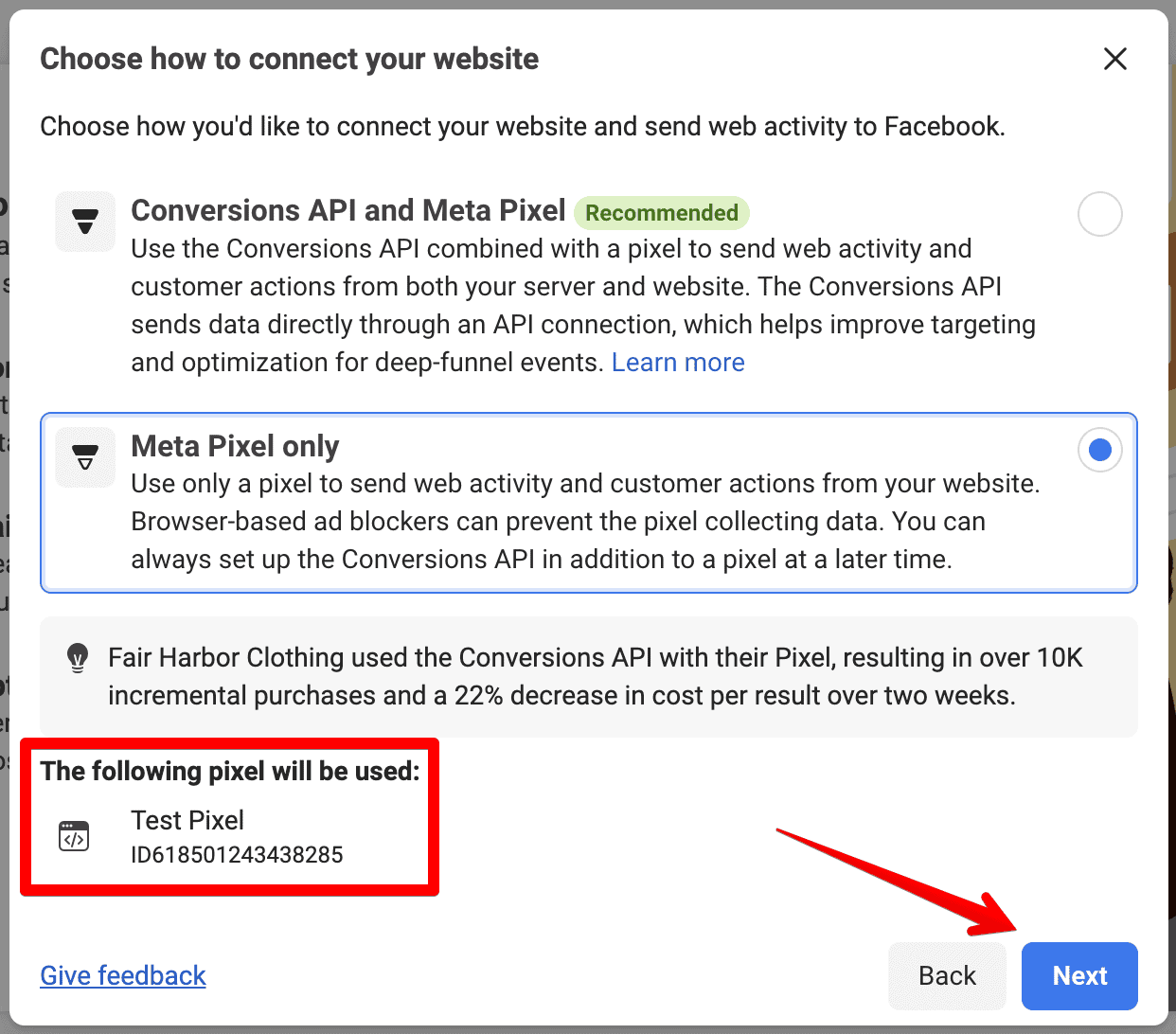Click the pixel code icon next to Test Pixel

coord(74,835)
